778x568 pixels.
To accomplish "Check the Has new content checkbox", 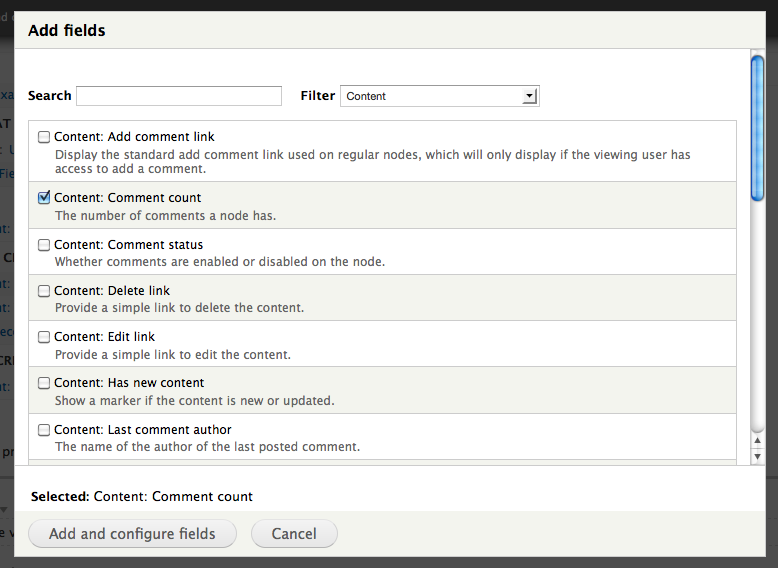I will pos(44,383).
